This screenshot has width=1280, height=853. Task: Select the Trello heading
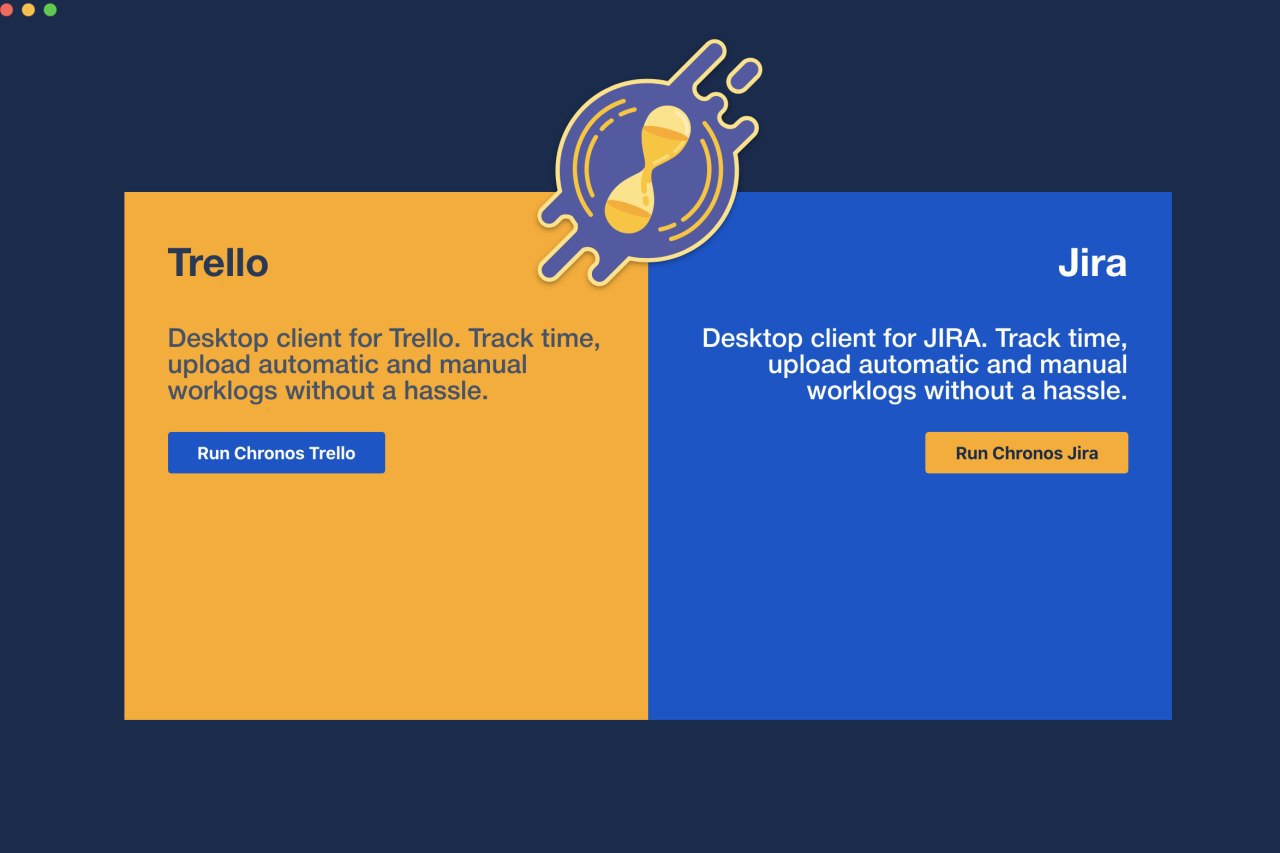click(x=218, y=263)
